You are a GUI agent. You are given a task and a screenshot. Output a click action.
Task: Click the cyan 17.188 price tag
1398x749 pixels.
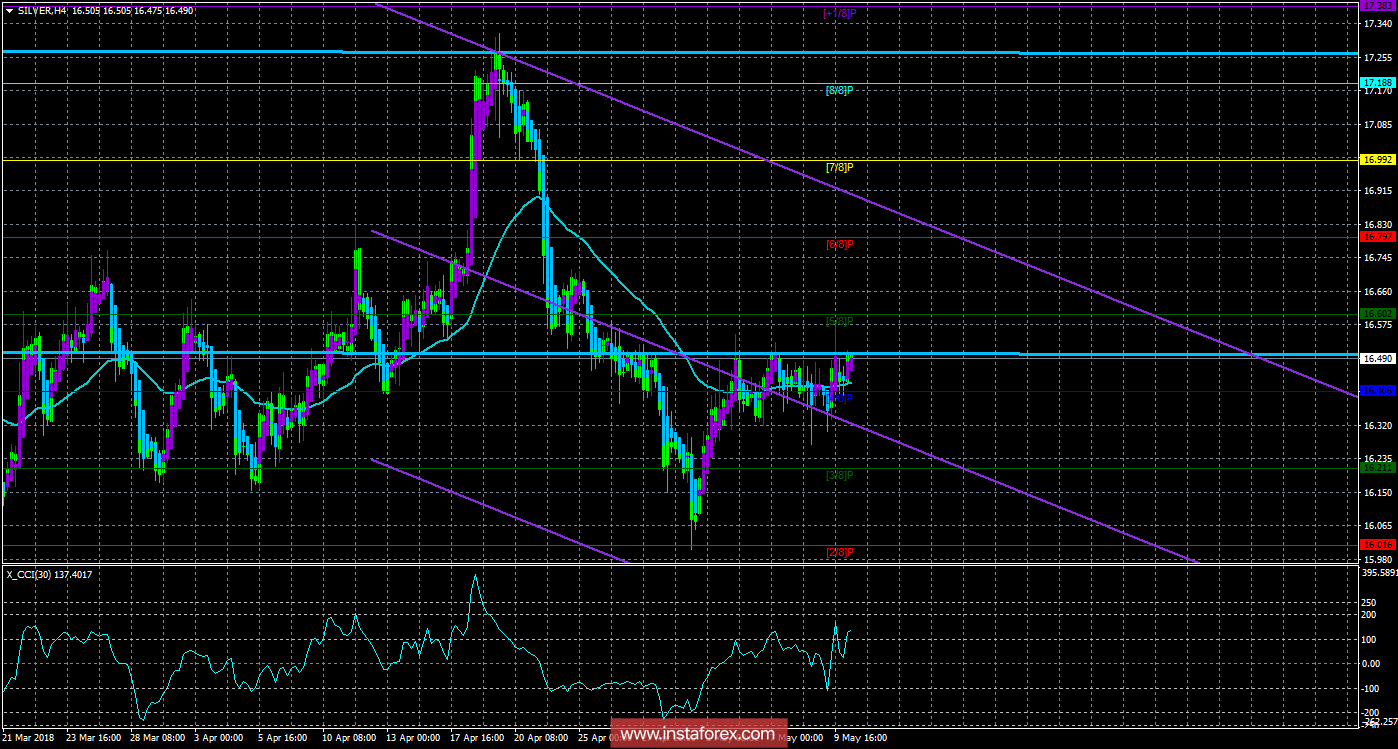coord(1377,82)
